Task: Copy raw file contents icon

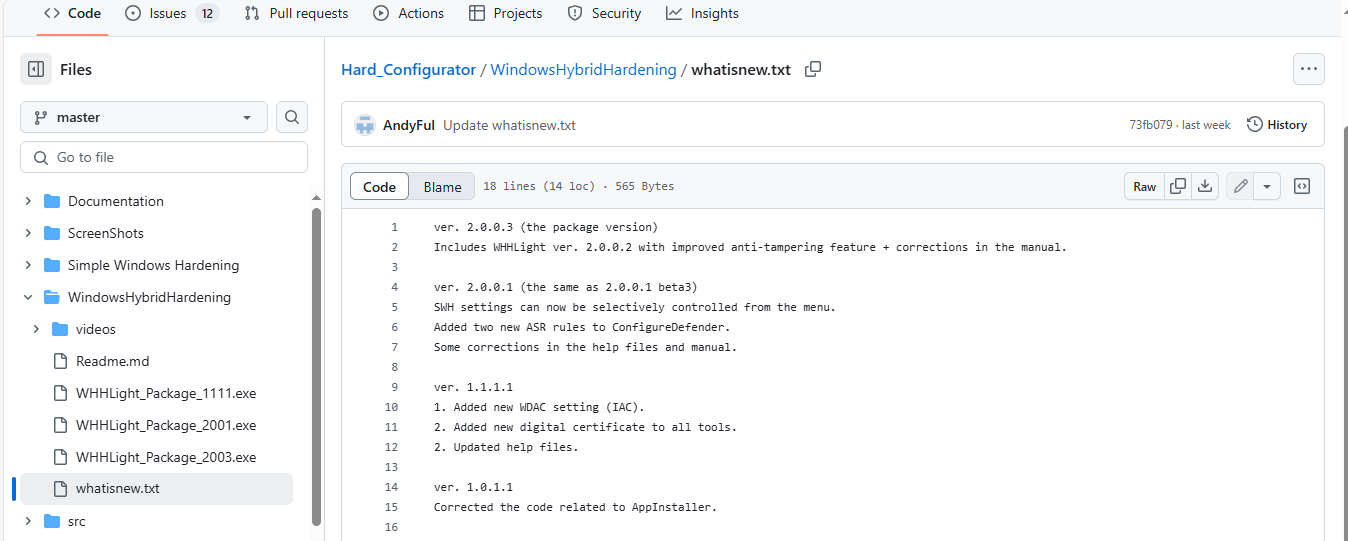Action: click(x=1178, y=186)
